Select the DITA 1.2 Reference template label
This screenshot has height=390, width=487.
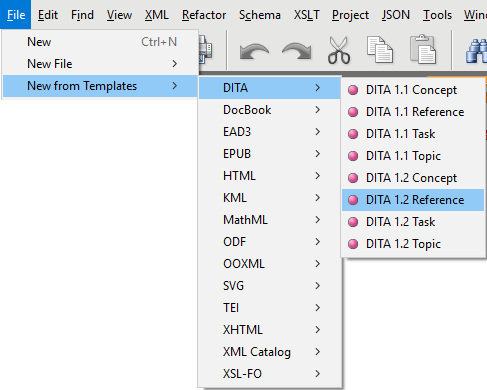(x=415, y=200)
